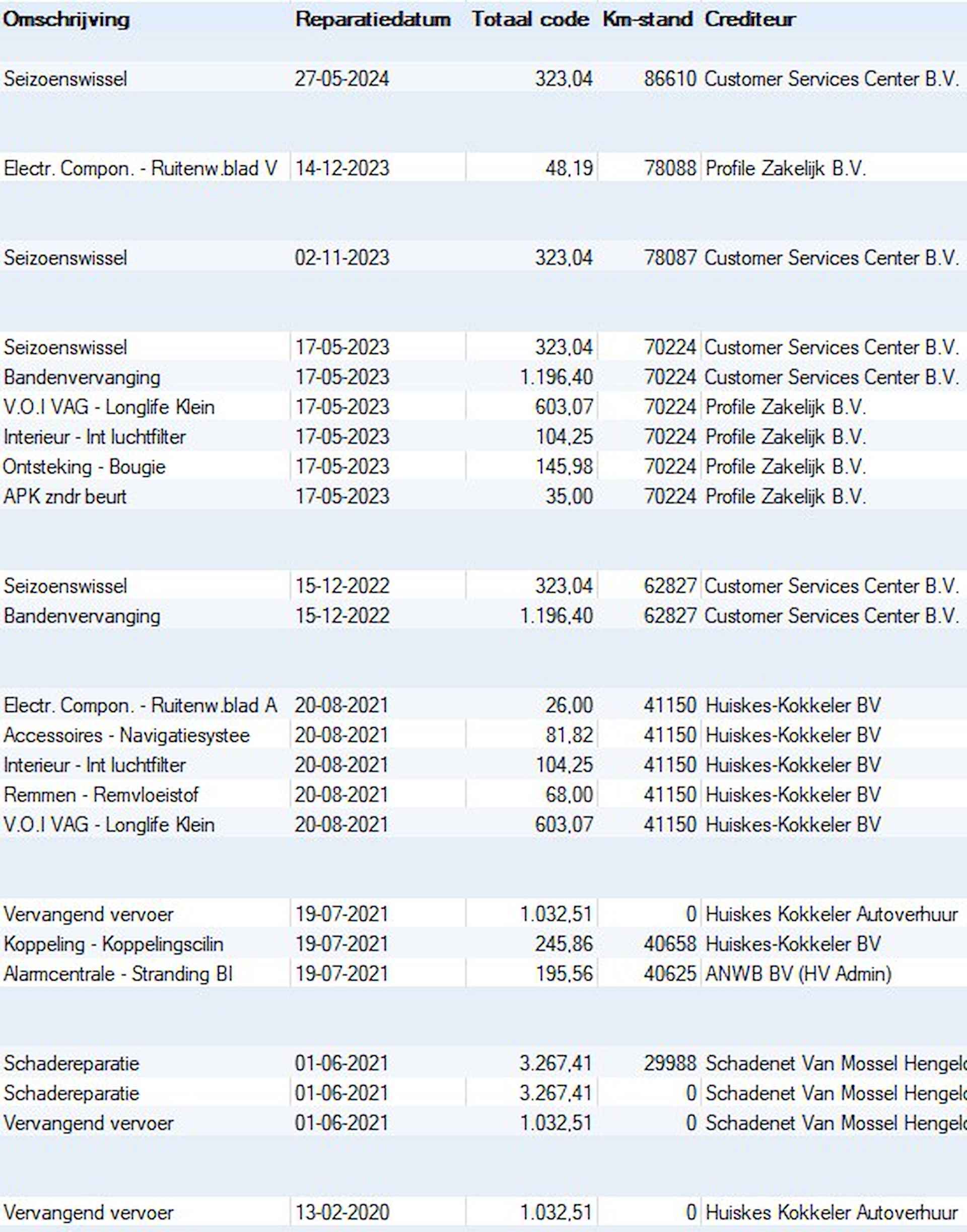Viewport: 967px width, 1232px height.
Task: Select the APK zndr beurt entry
Action: click(x=64, y=497)
